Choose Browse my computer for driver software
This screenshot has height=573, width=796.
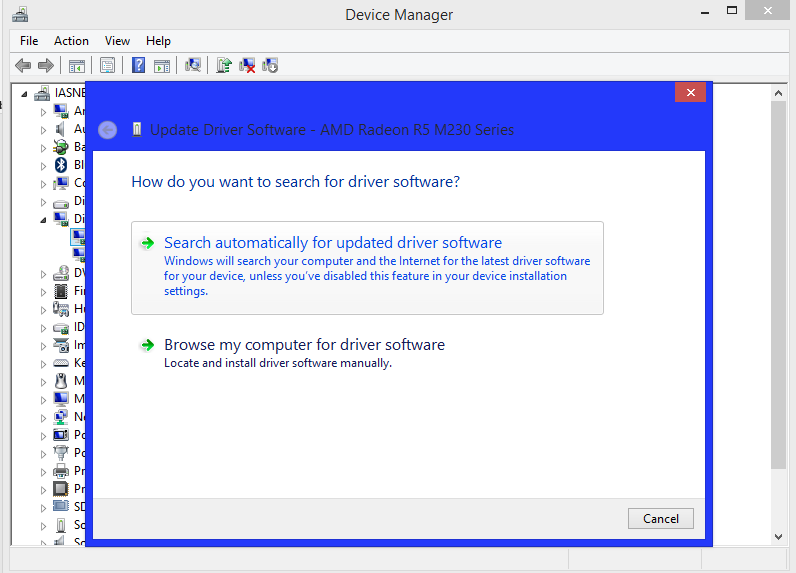[304, 345]
